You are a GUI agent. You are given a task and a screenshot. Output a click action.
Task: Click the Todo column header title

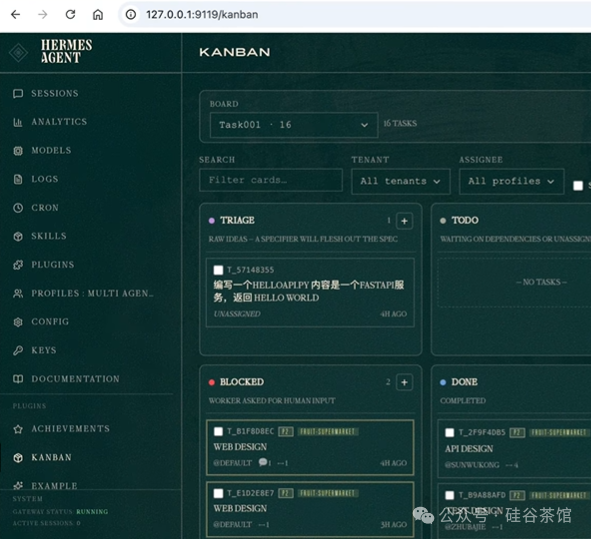(x=465, y=220)
